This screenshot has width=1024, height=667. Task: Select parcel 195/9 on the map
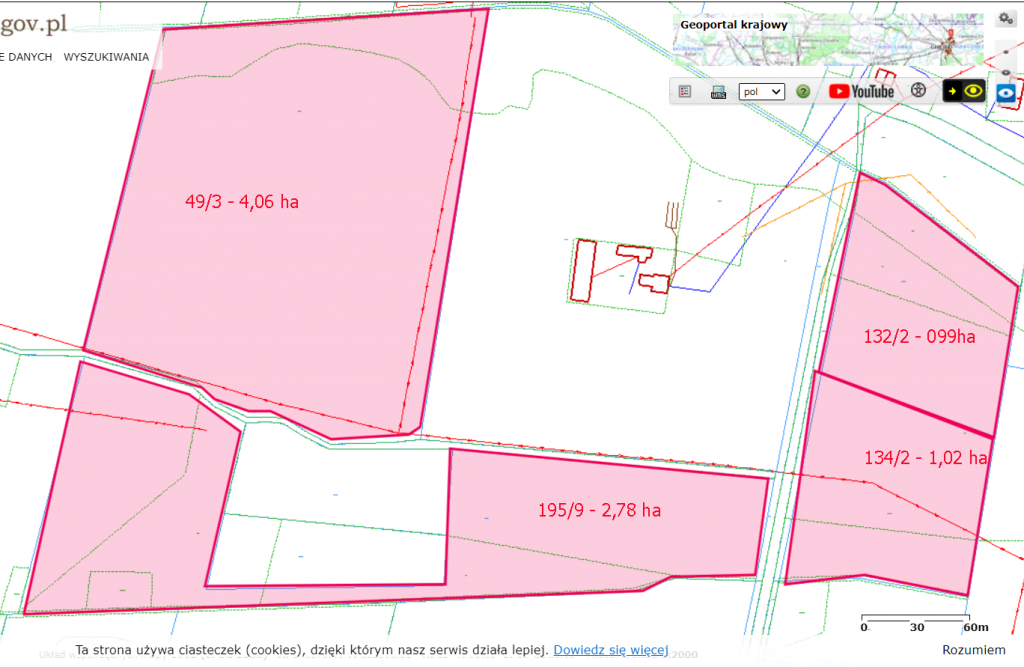(x=600, y=510)
